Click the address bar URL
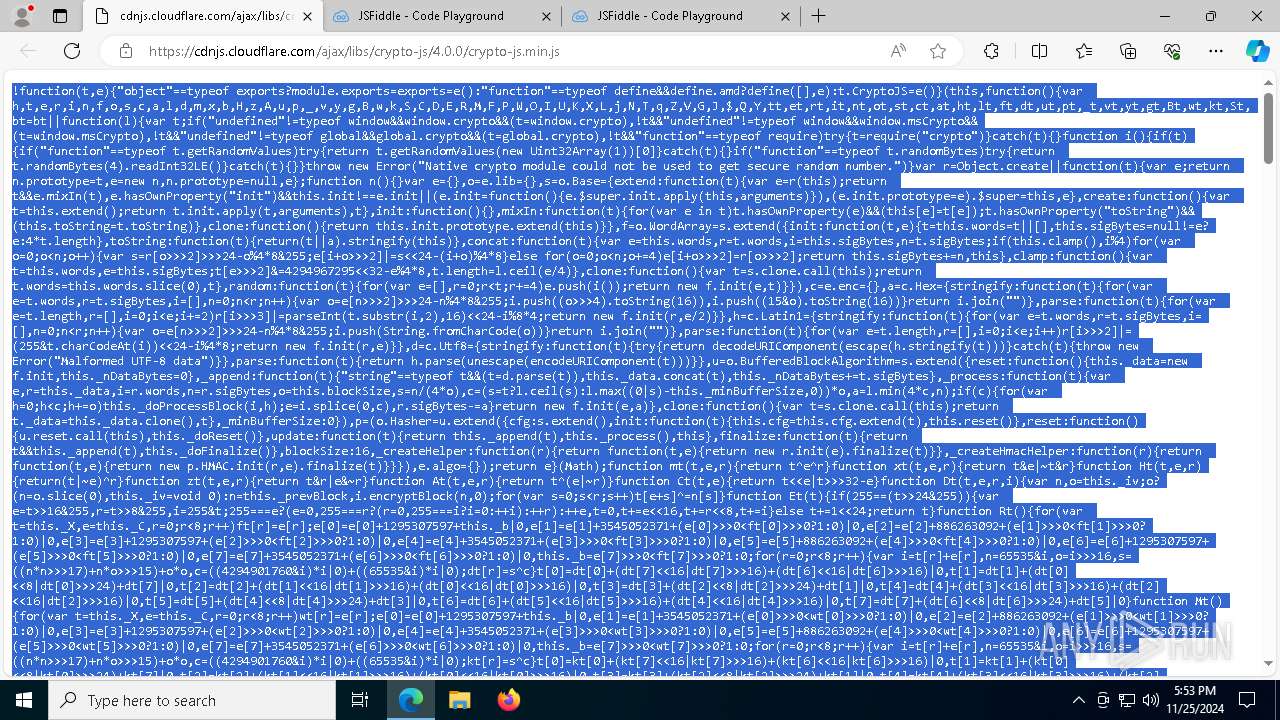The image size is (1280, 720). coord(354,51)
